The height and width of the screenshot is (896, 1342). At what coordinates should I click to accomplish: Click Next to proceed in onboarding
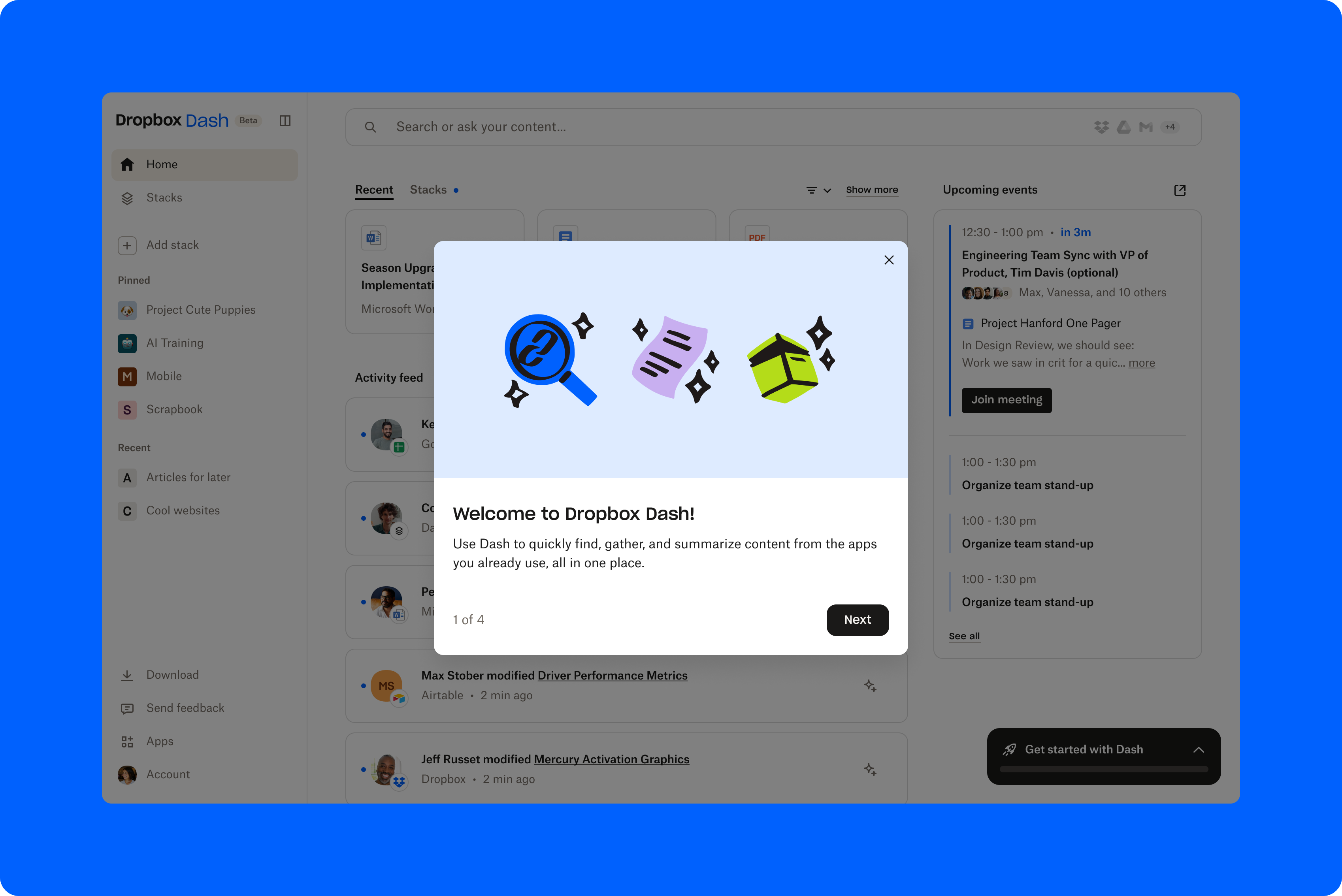(x=857, y=620)
